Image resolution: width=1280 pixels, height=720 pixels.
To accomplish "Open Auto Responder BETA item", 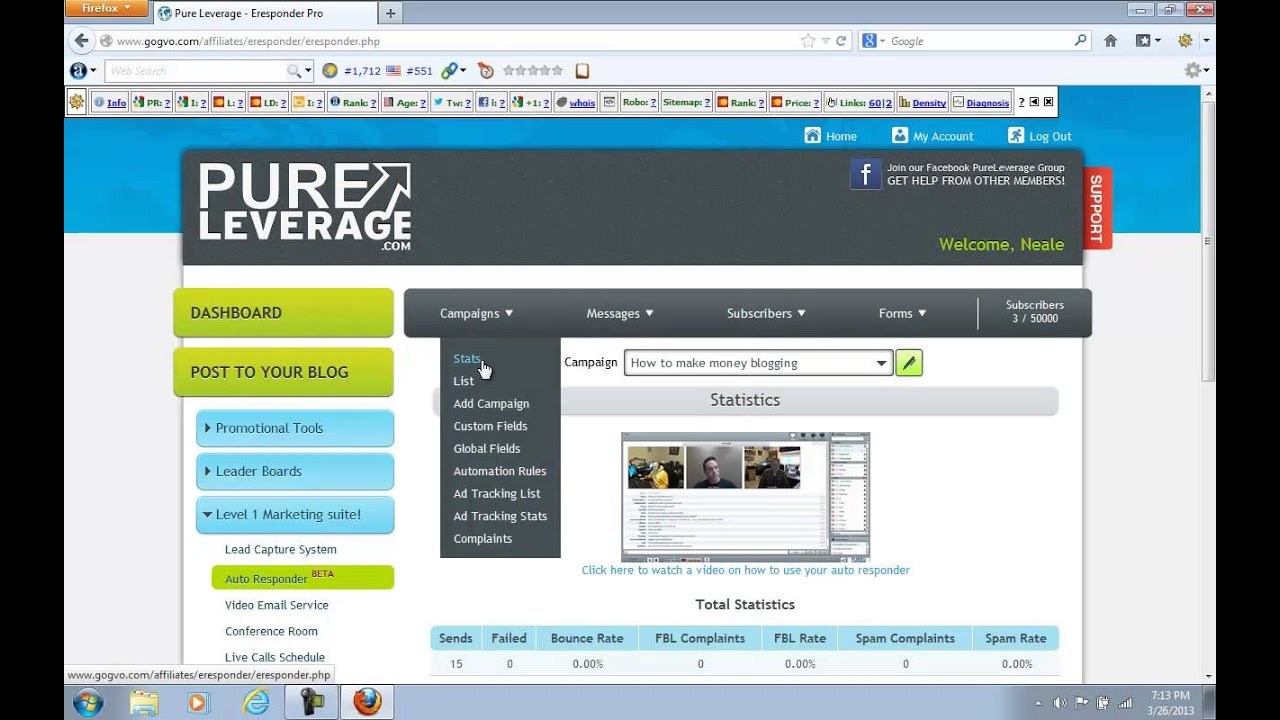I will pyautogui.click(x=302, y=578).
